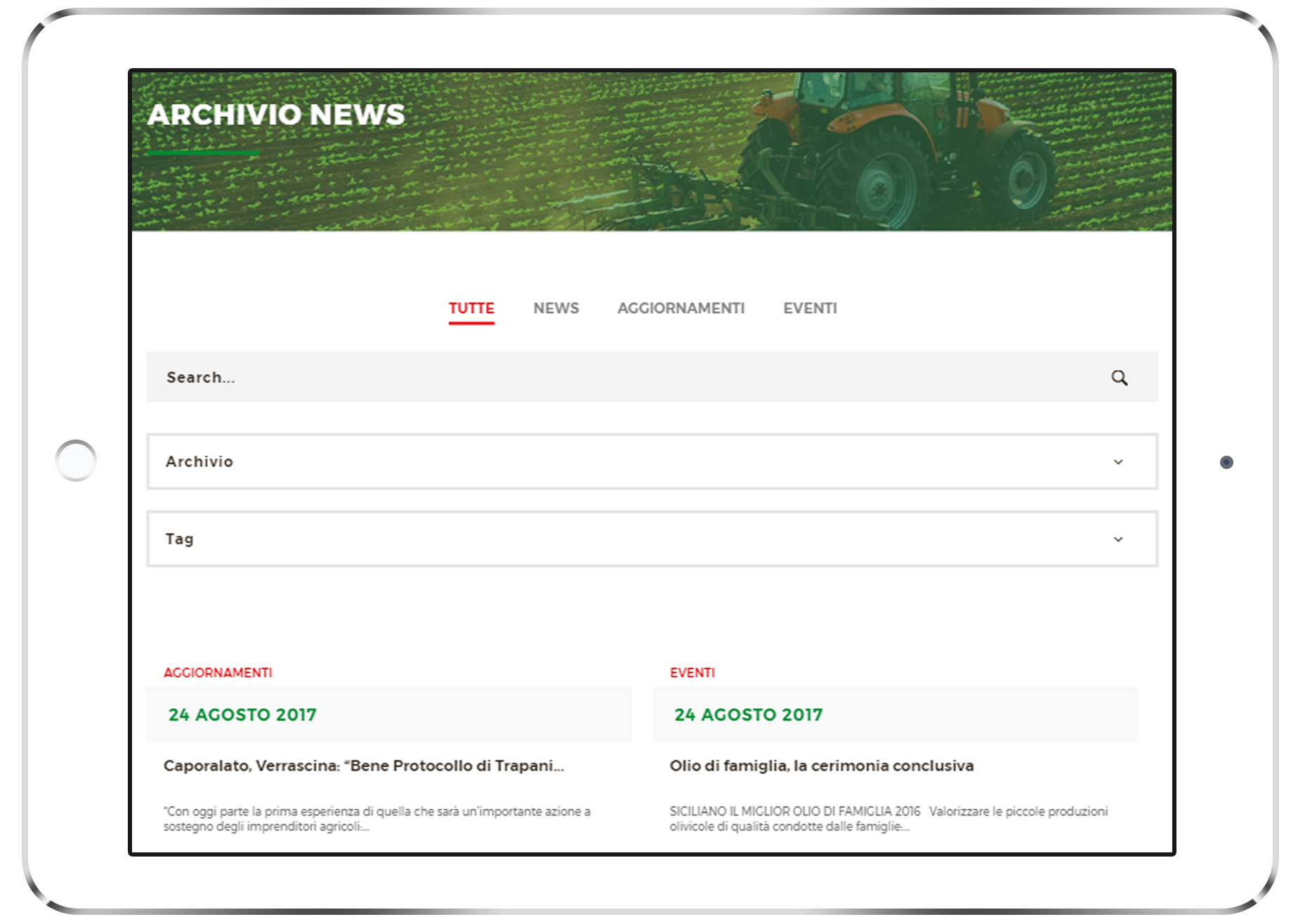Image resolution: width=1305 pixels, height=924 pixels.
Task: Click the red EVENTI label above the second article
Action: [x=692, y=673]
